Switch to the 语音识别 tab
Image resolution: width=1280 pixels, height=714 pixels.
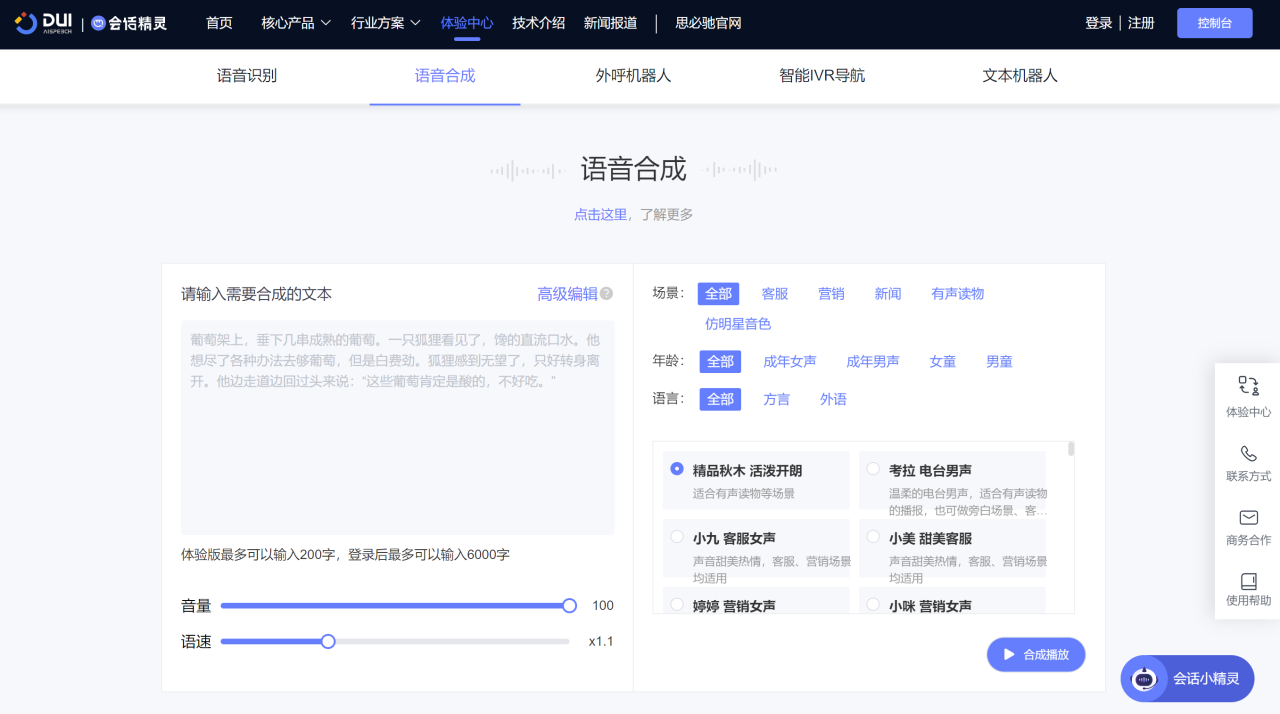245,75
